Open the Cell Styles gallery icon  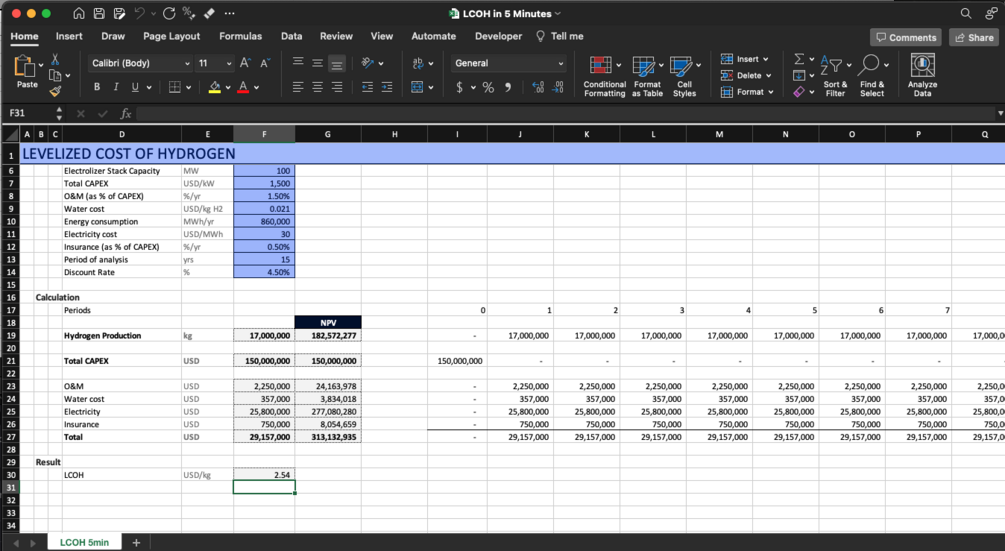[681, 66]
